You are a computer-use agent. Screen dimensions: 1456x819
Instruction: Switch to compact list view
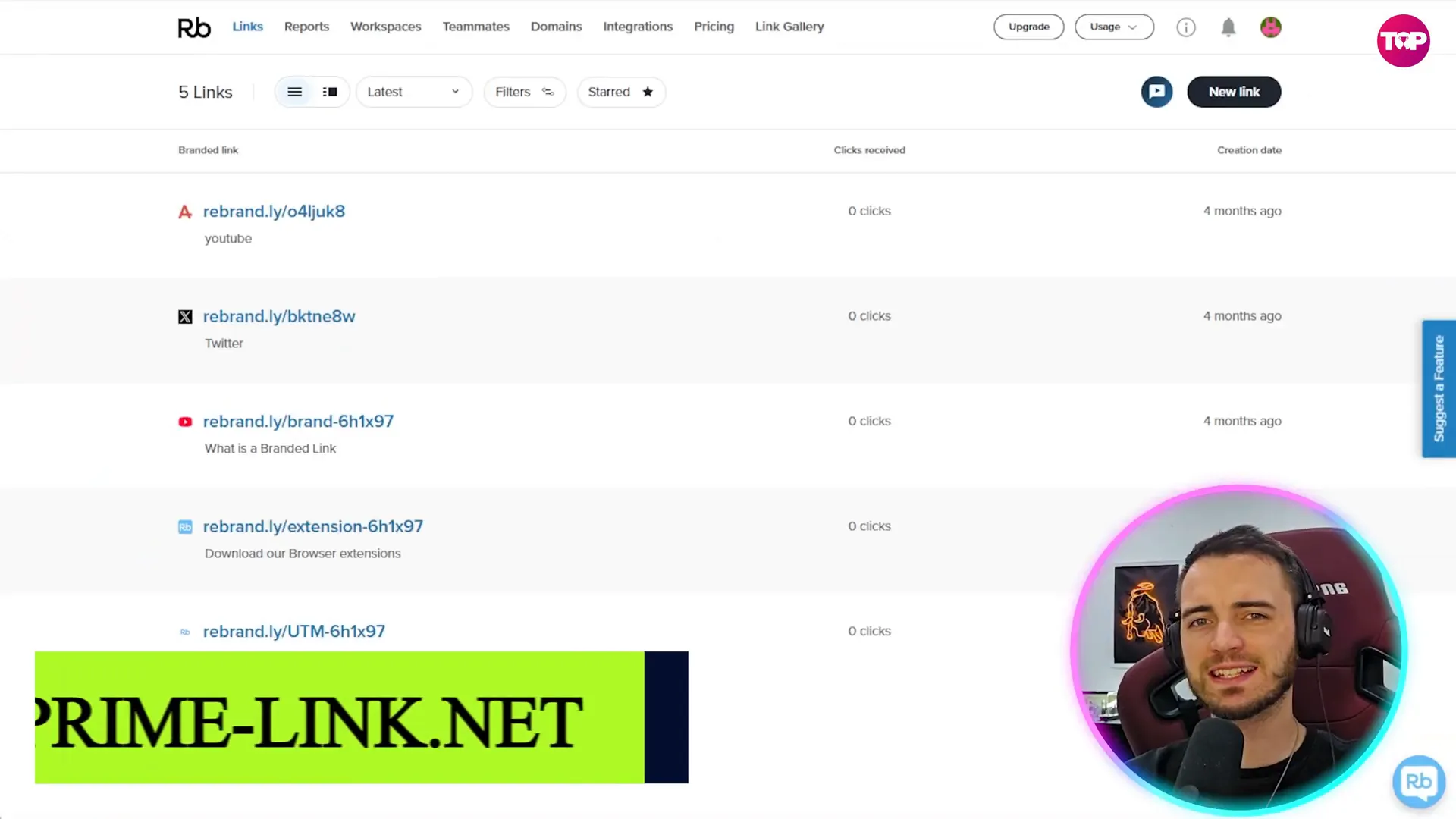295,92
